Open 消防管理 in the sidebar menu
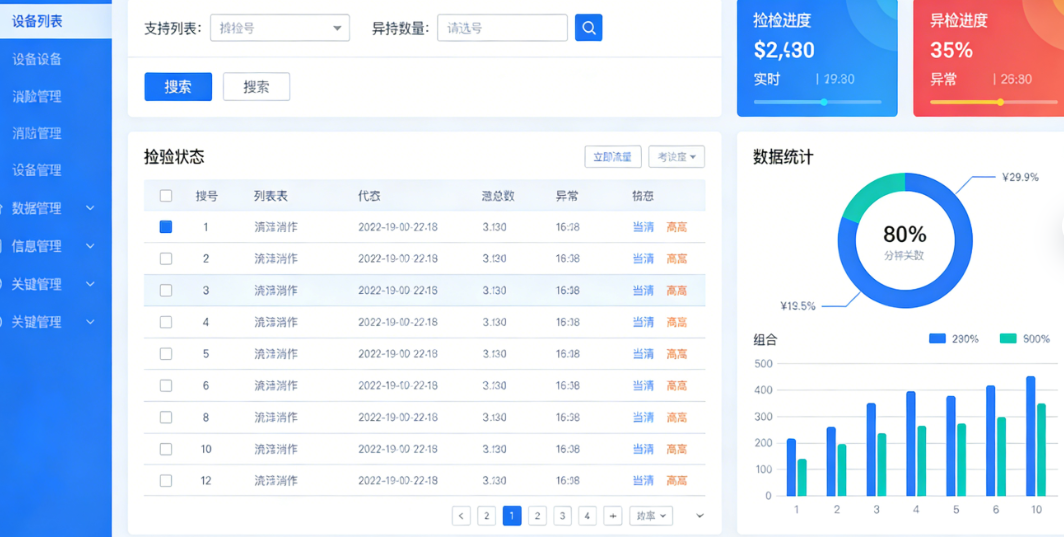The image size is (1064, 537). (37, 133)
